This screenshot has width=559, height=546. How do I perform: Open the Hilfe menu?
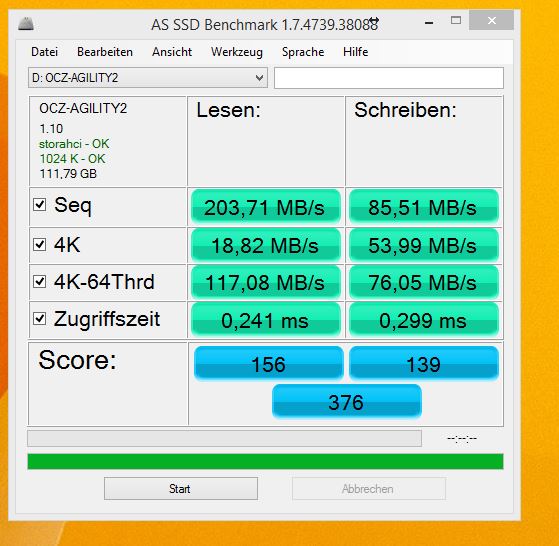(x=355, y=52)
